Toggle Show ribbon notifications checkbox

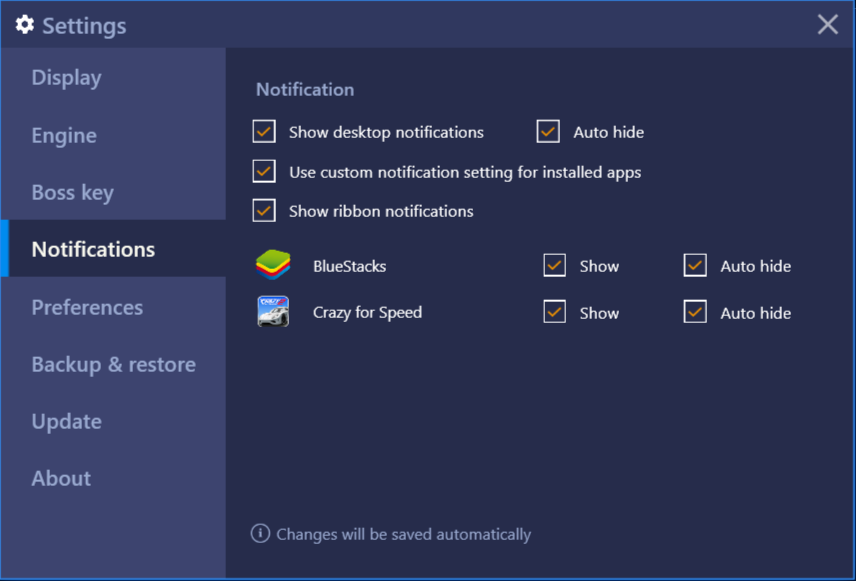(x=264, y=211)
